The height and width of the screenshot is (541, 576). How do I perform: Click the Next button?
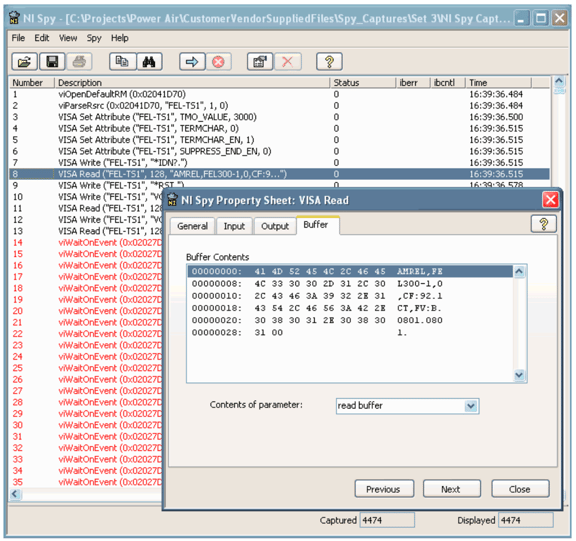[x=451, y=489]
